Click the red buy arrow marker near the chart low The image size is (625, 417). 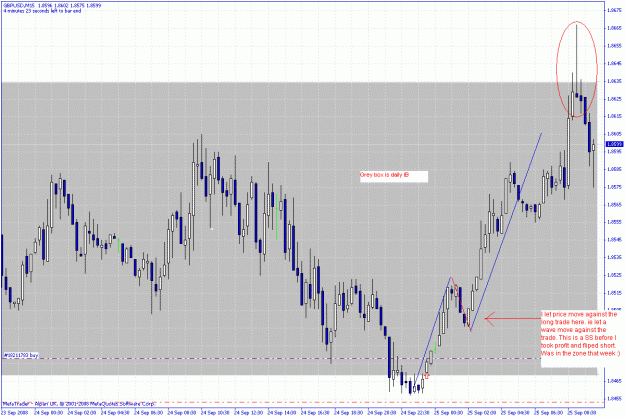pos(427,376)
